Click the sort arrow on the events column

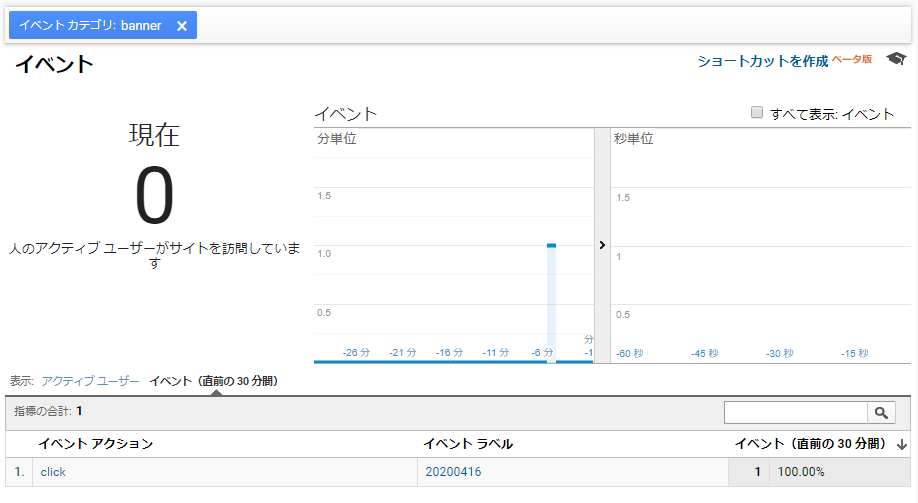click(x=902, y=445)
